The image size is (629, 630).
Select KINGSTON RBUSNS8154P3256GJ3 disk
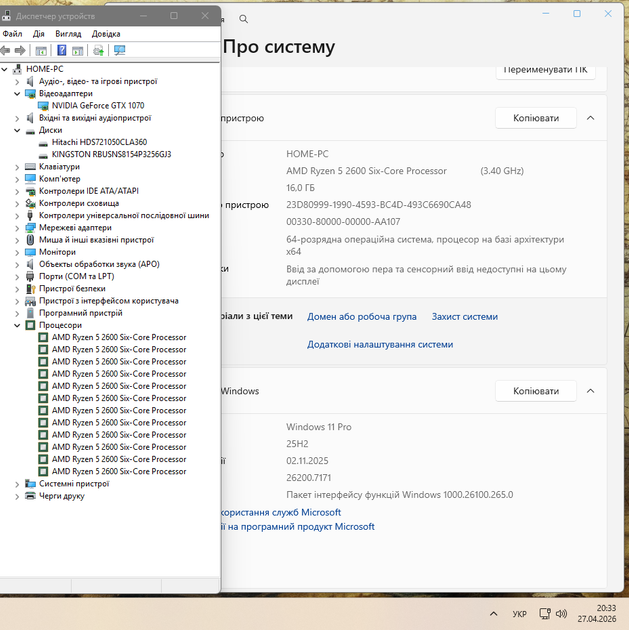point(111,154)
